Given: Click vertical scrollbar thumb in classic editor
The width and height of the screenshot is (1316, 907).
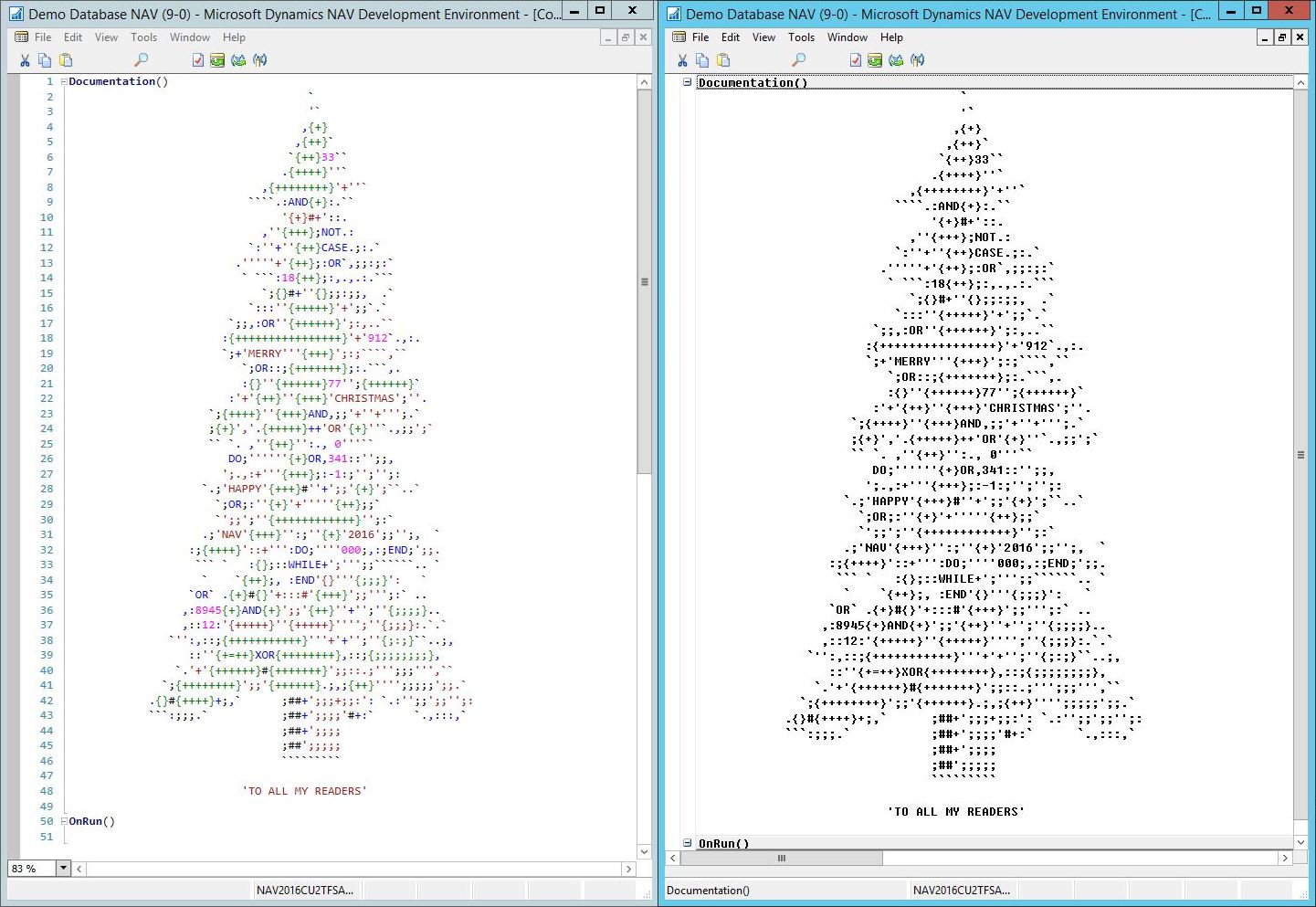Looking at the screenshot, I should [1300, 454].
